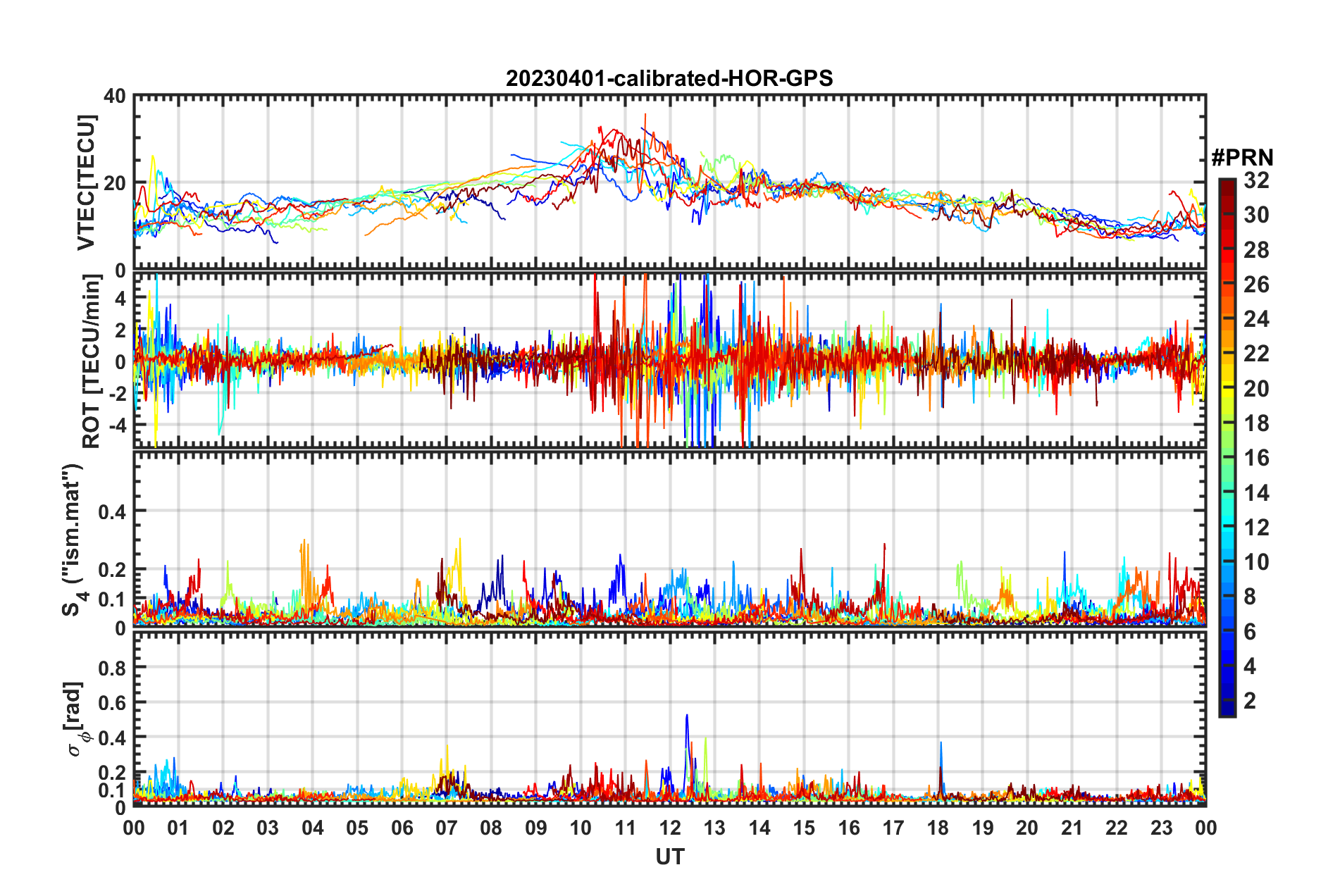Click the 08 hour tick on UT axis
Image resolution: width=1340 pixels, height=896 pixels.
pos(491,828)
